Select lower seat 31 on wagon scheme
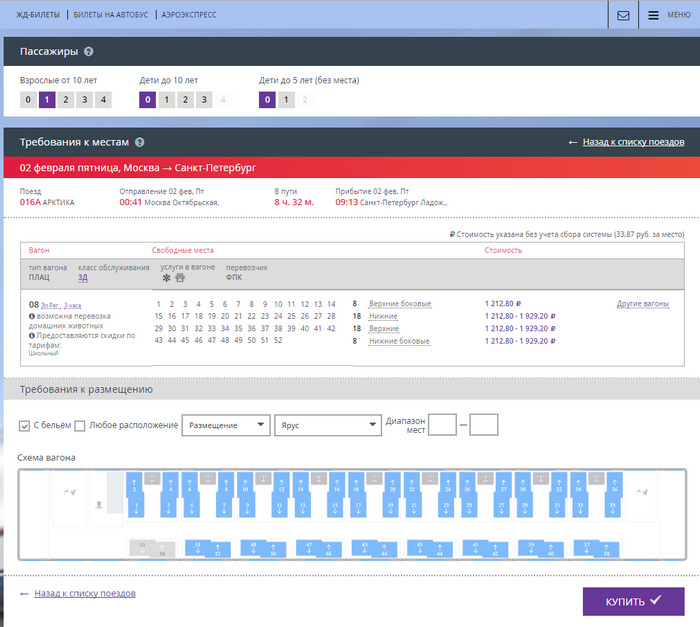 [x=557, y=508]
